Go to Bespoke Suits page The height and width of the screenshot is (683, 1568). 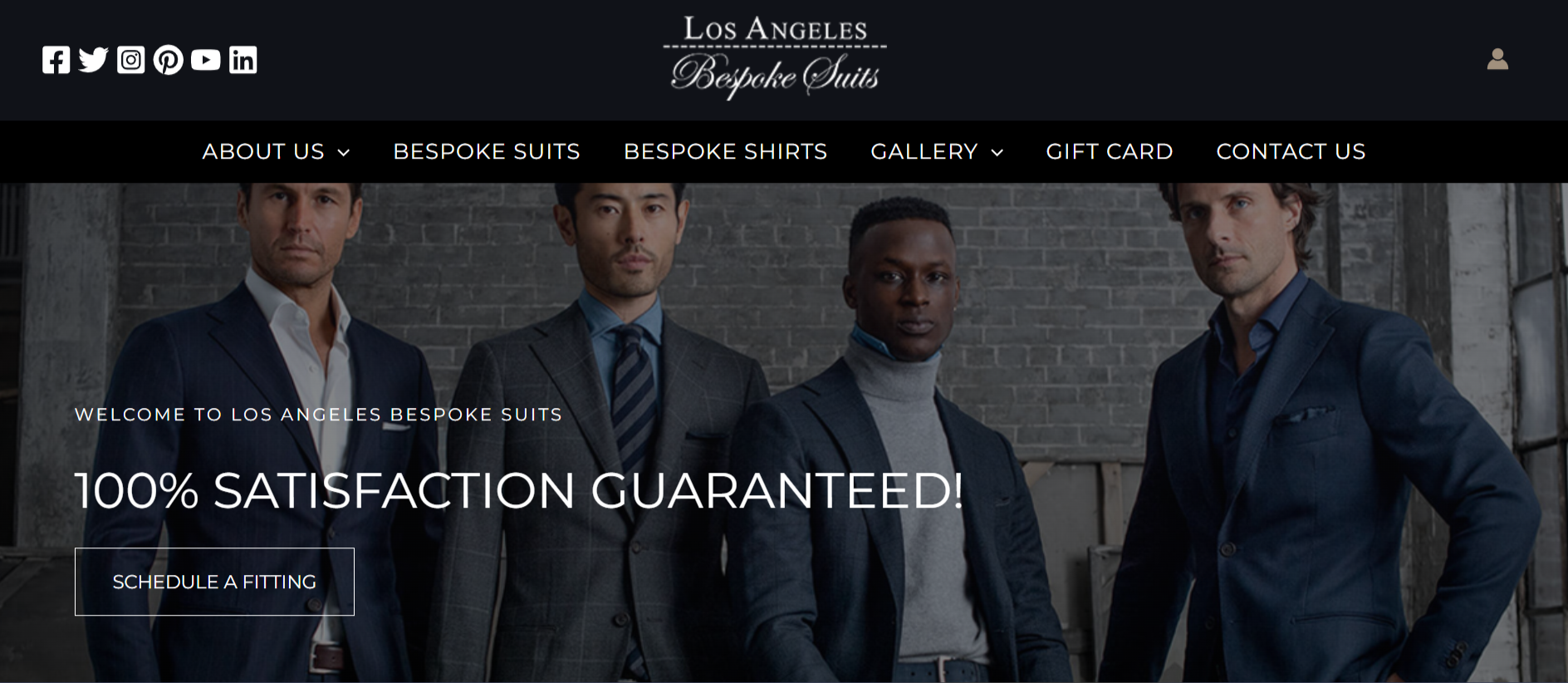click(x=487, y=151)
